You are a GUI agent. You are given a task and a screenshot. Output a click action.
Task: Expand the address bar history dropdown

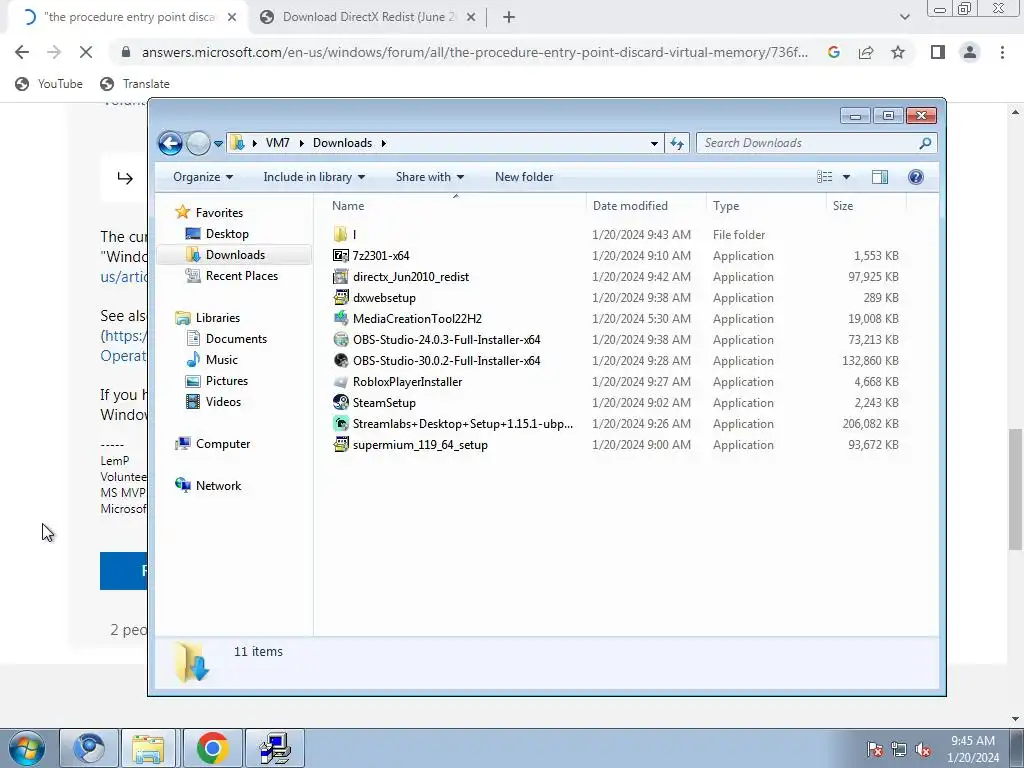(654, 143)
